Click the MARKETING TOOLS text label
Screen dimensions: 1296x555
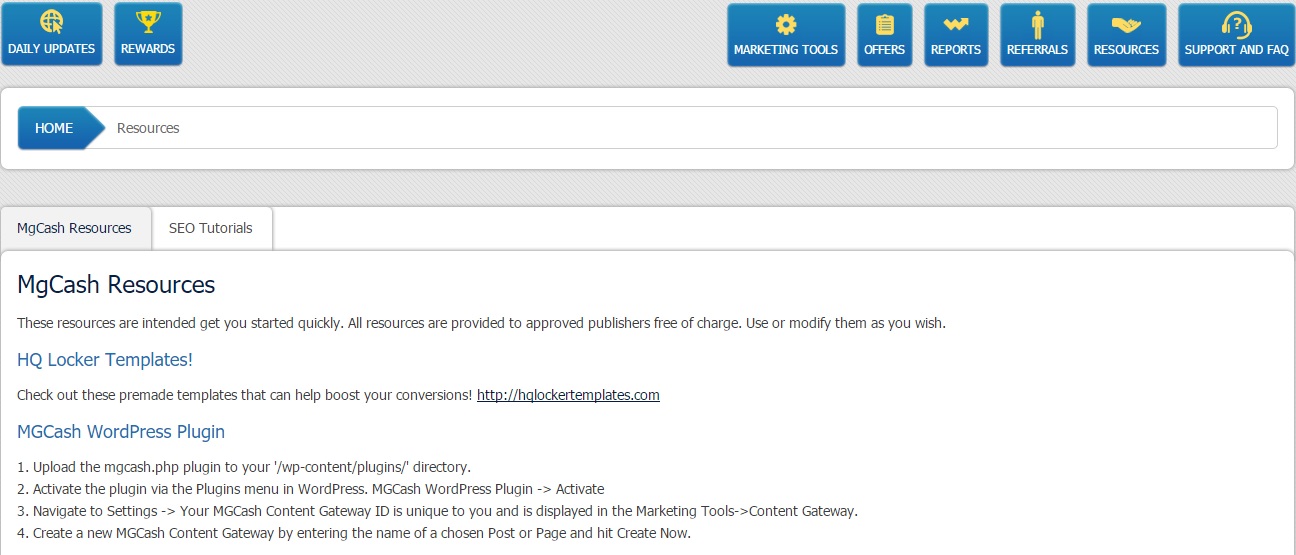click(786, 50)
